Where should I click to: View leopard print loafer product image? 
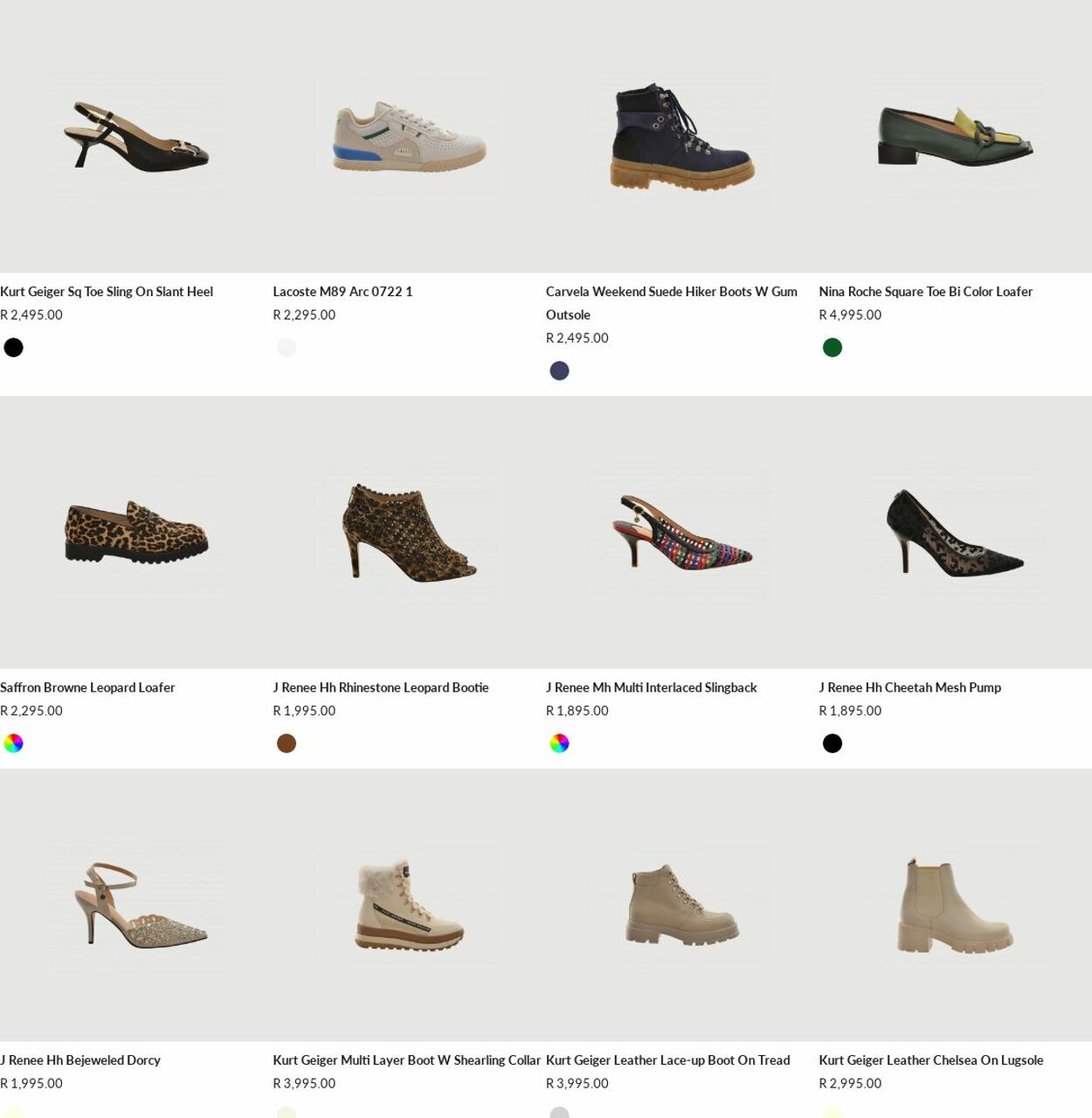click(136, 533)
